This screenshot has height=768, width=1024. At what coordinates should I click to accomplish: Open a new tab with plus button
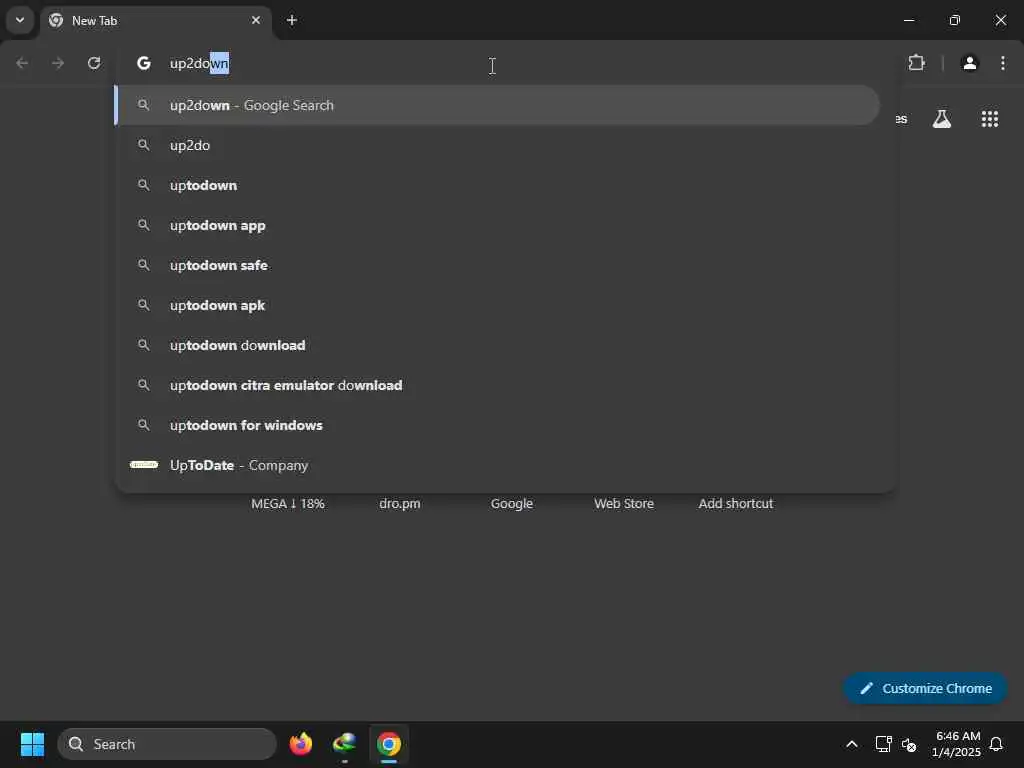[x=292, y=20]
